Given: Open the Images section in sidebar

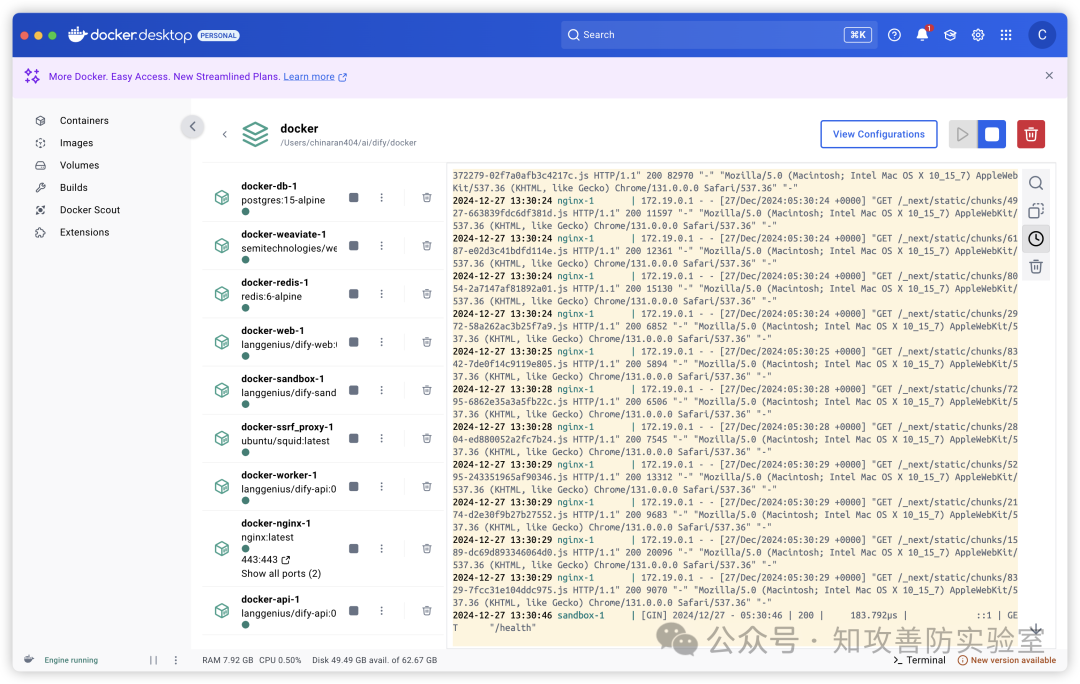Looking at the screenshot, I should click(76, 143).
